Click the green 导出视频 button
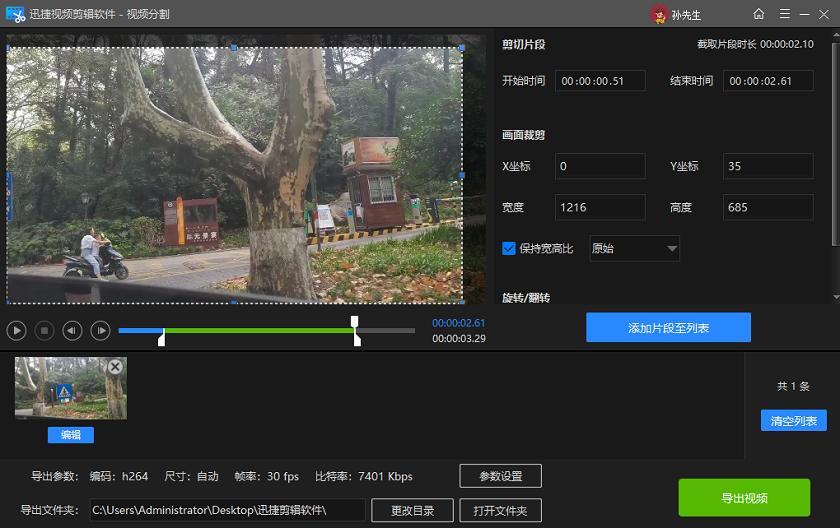 click(744, 498)
